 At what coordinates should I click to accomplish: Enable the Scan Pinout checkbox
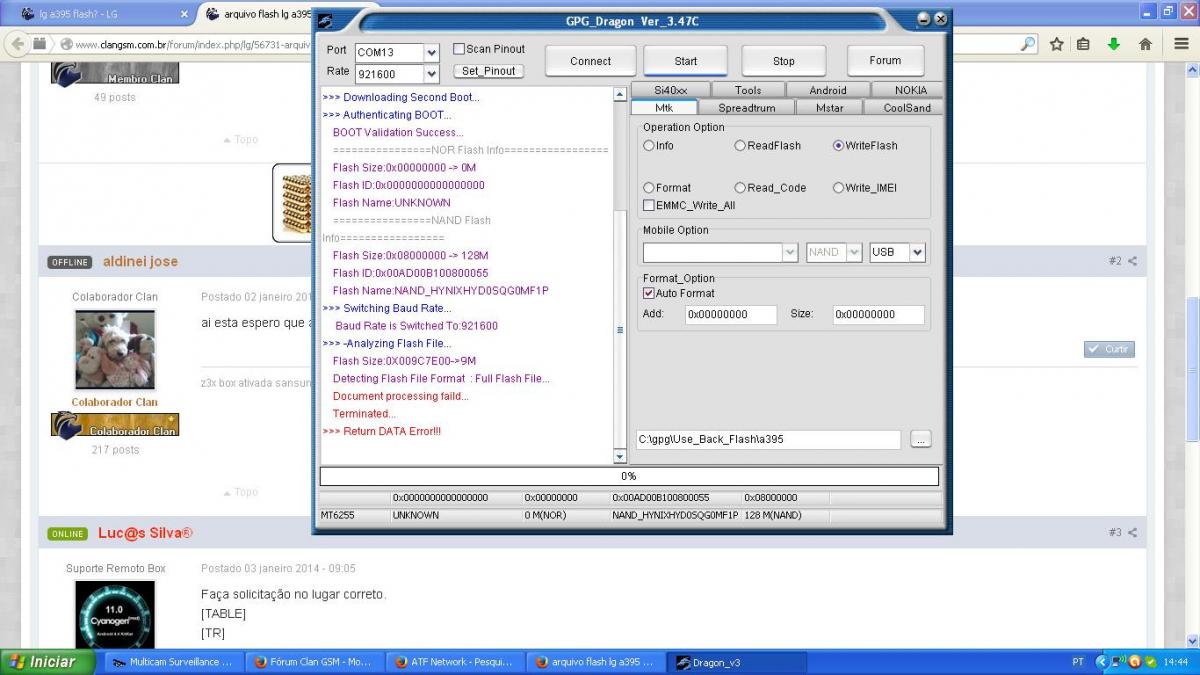click(459, 49)
